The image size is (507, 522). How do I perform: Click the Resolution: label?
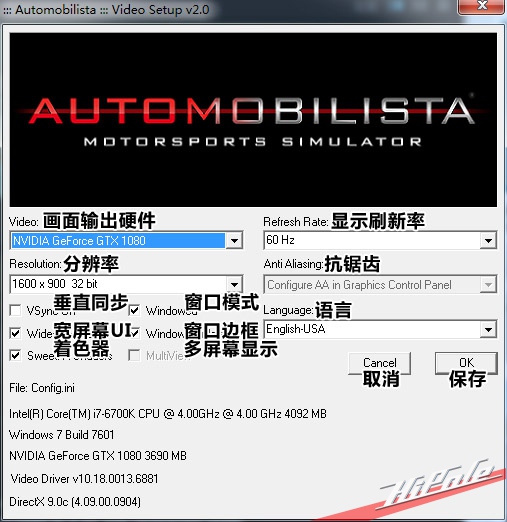35,264
